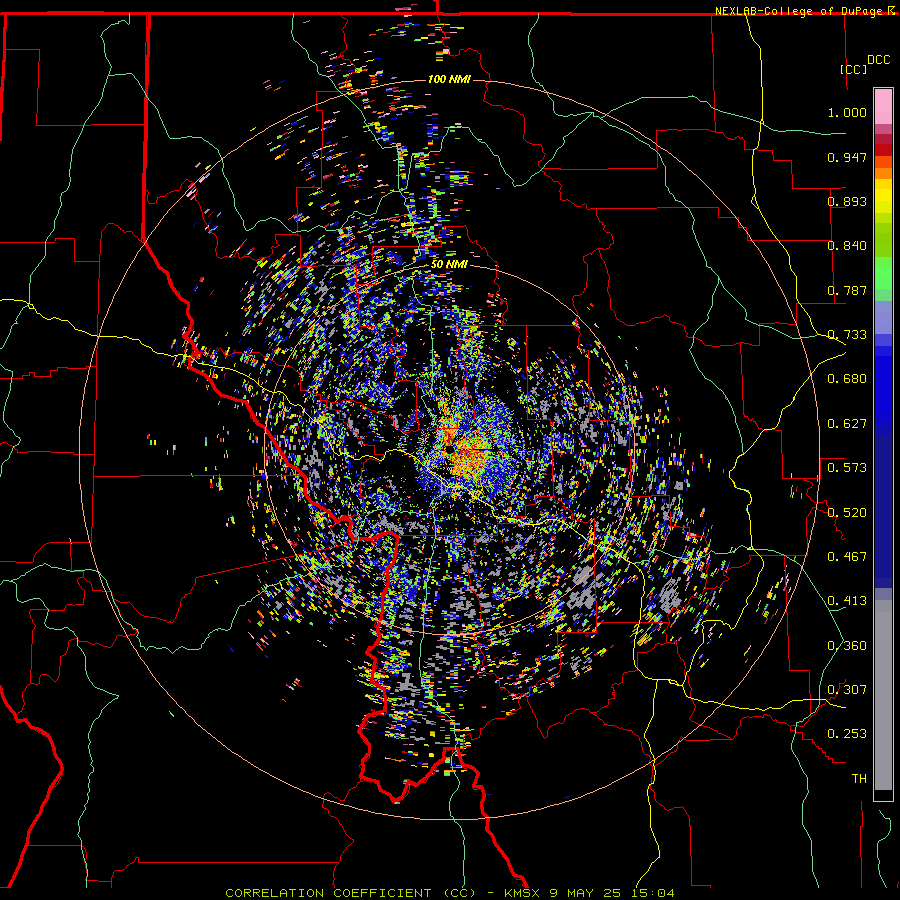
Task: Click the KMSX station identifier in the footer
Action: pos(522,893)
